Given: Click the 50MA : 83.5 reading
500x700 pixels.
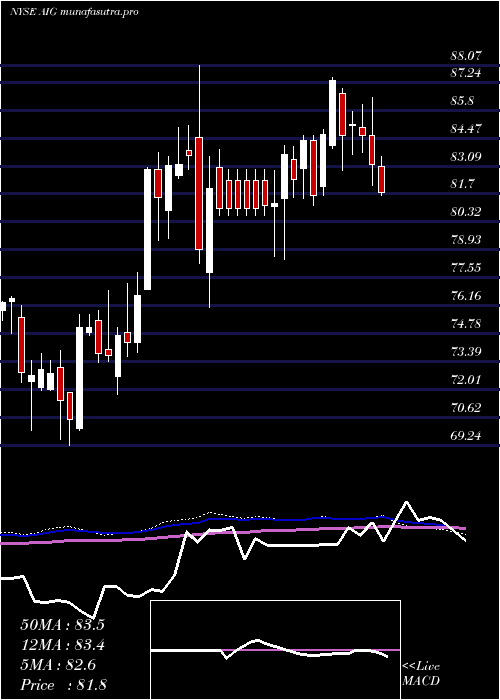Looking at the screenshot, I should click(62, 625).
